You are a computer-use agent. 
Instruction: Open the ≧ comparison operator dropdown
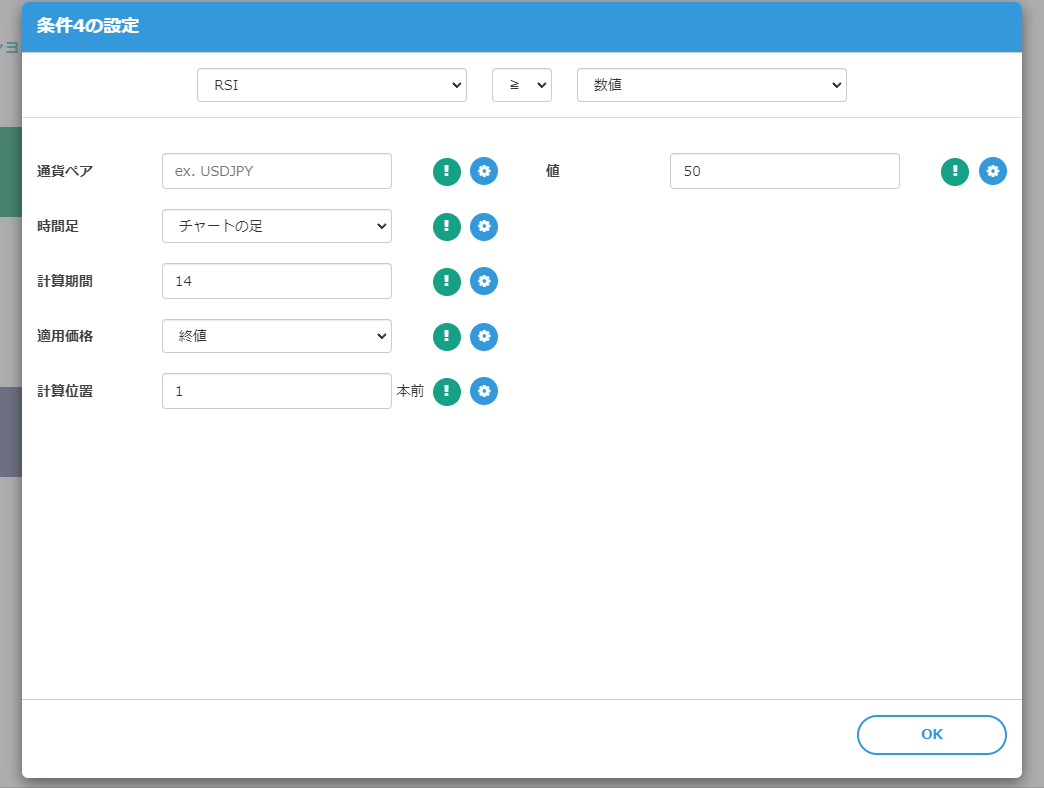(521, 85)
